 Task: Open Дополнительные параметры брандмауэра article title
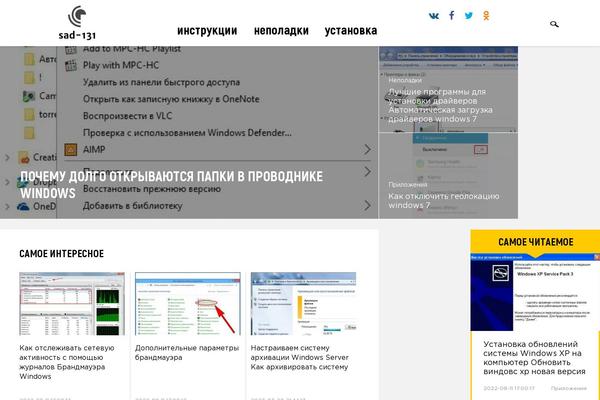(187, 353)
